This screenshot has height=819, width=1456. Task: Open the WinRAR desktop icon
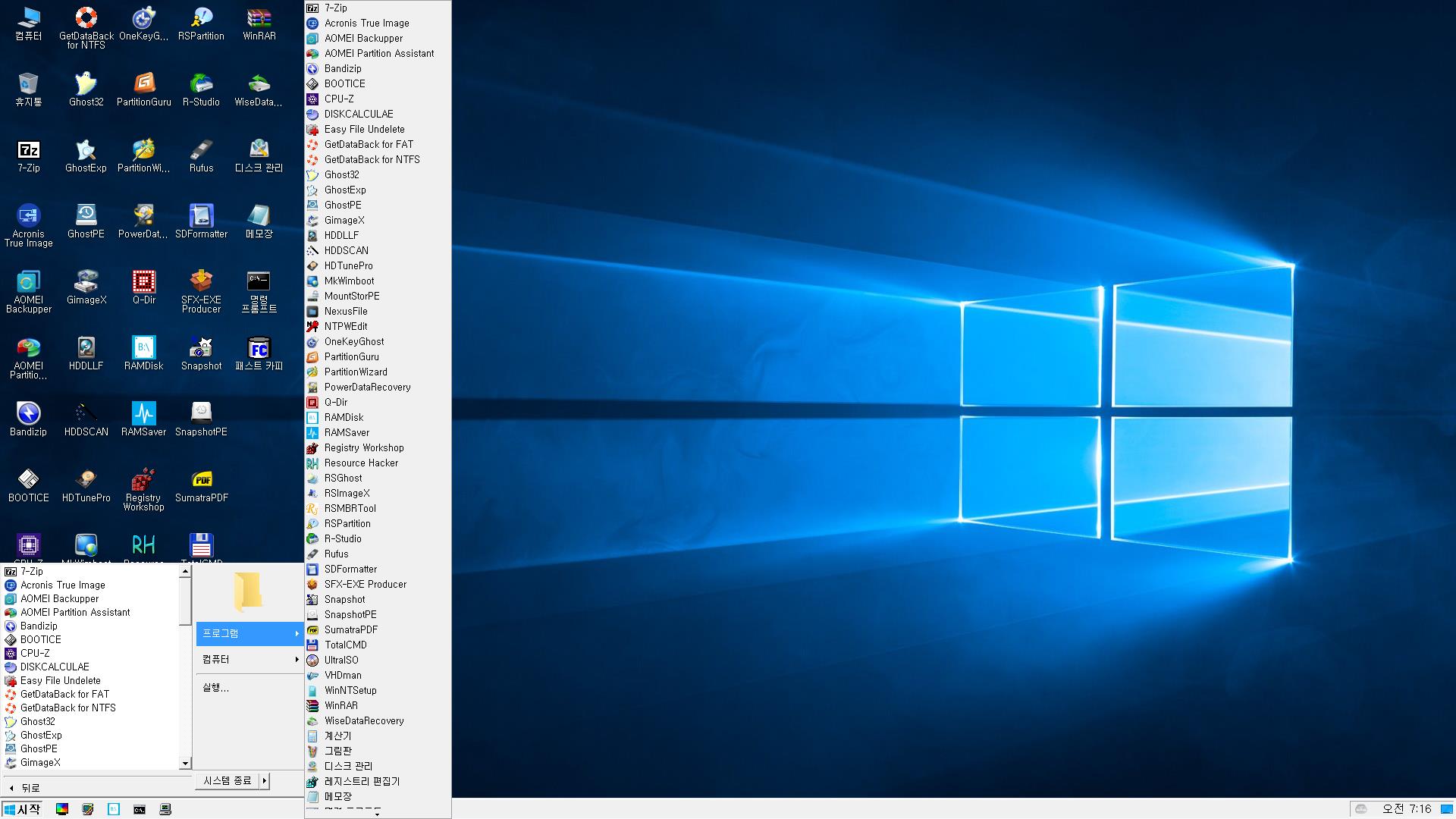tap(259, 23)
